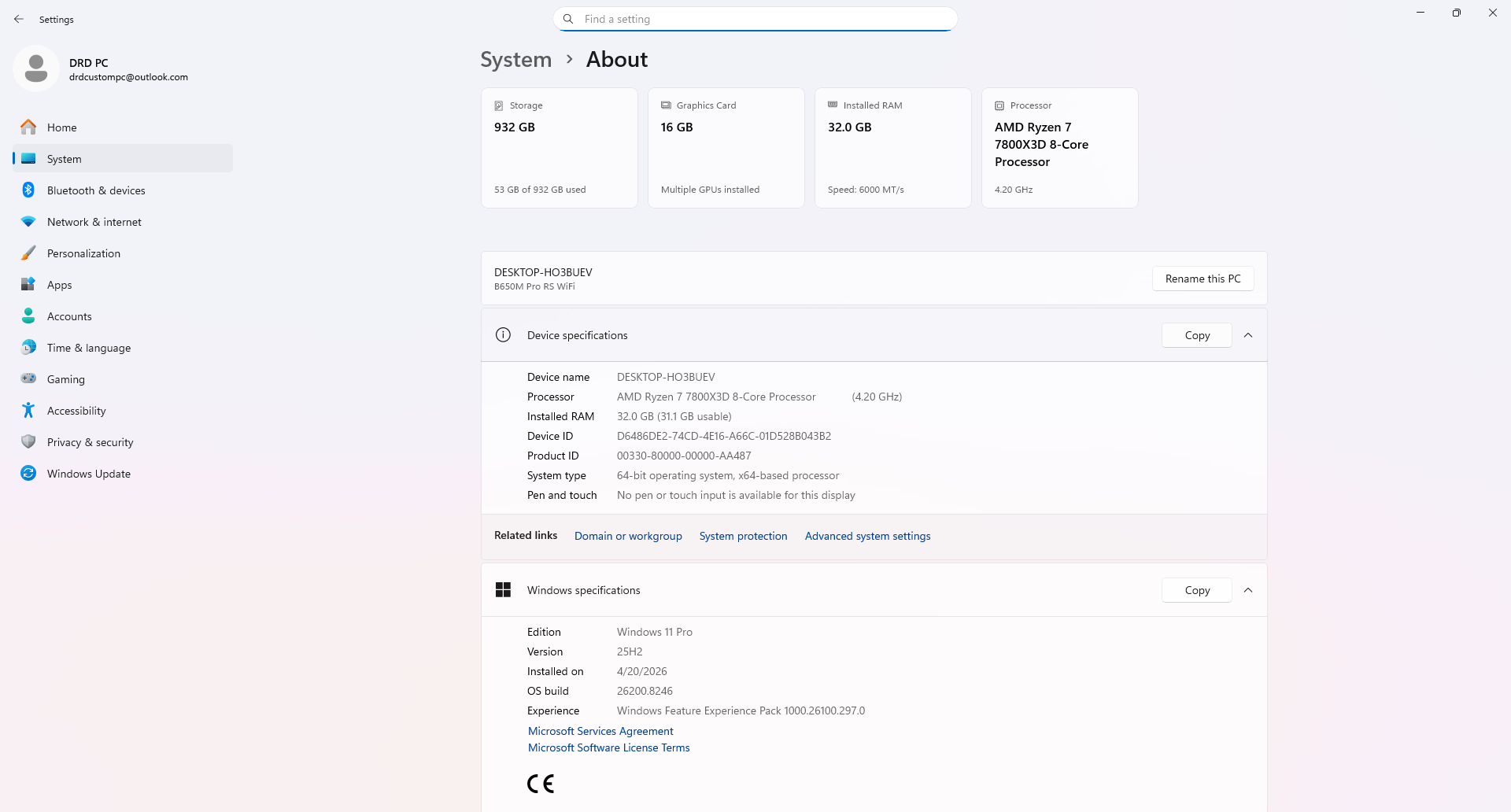
Task: Open Advanced system settings link
Action: (x=867, y=536)
